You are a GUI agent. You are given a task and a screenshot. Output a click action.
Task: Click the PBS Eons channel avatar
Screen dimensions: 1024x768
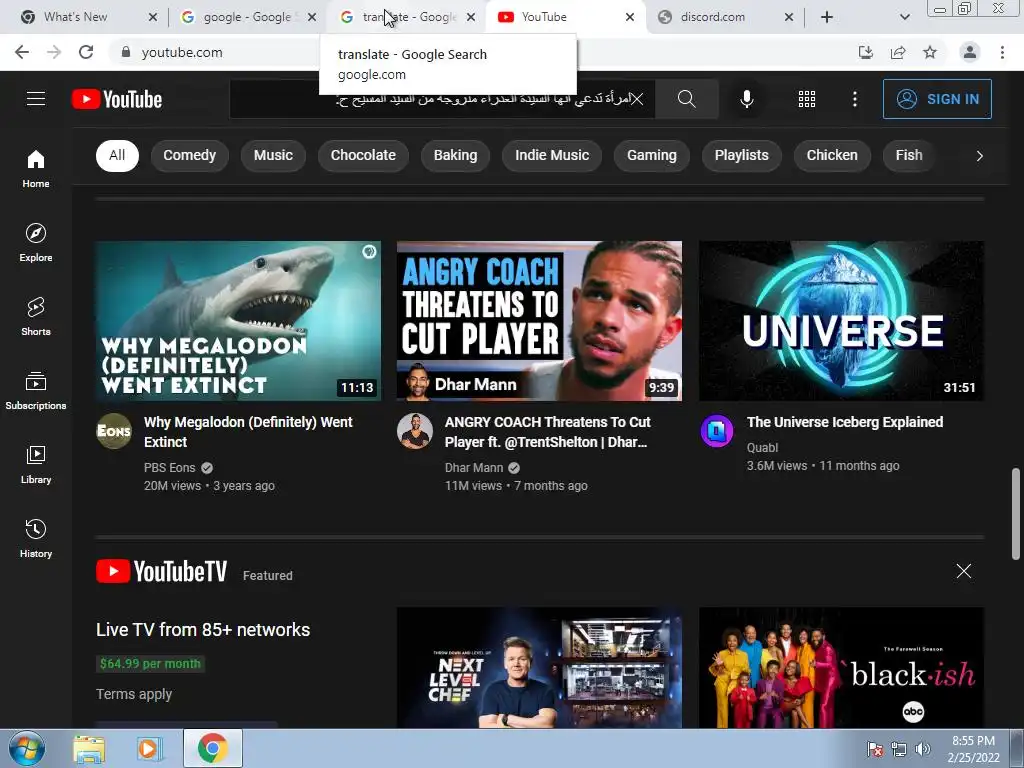114,431
